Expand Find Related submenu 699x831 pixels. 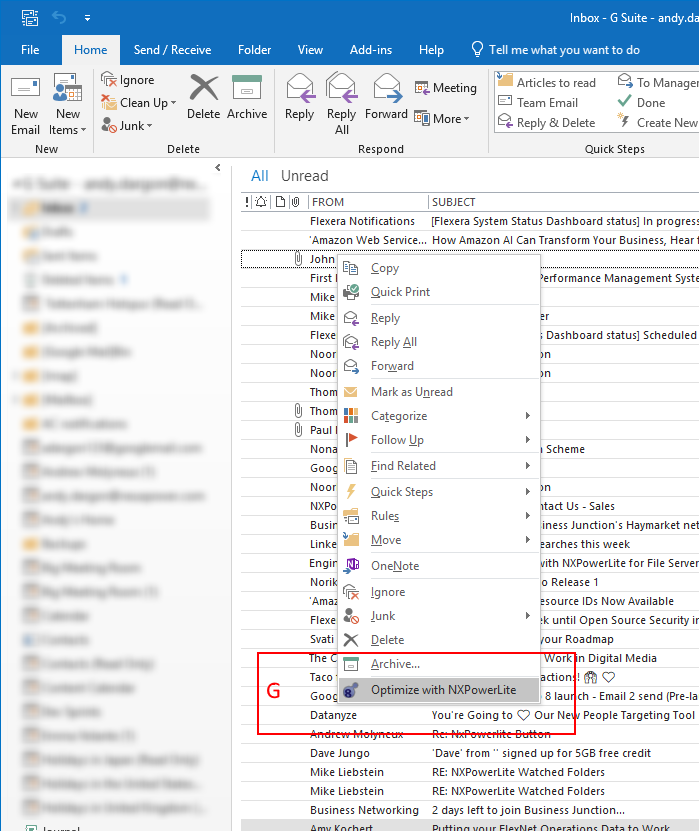pyautogui.click(x=439, y=466)
